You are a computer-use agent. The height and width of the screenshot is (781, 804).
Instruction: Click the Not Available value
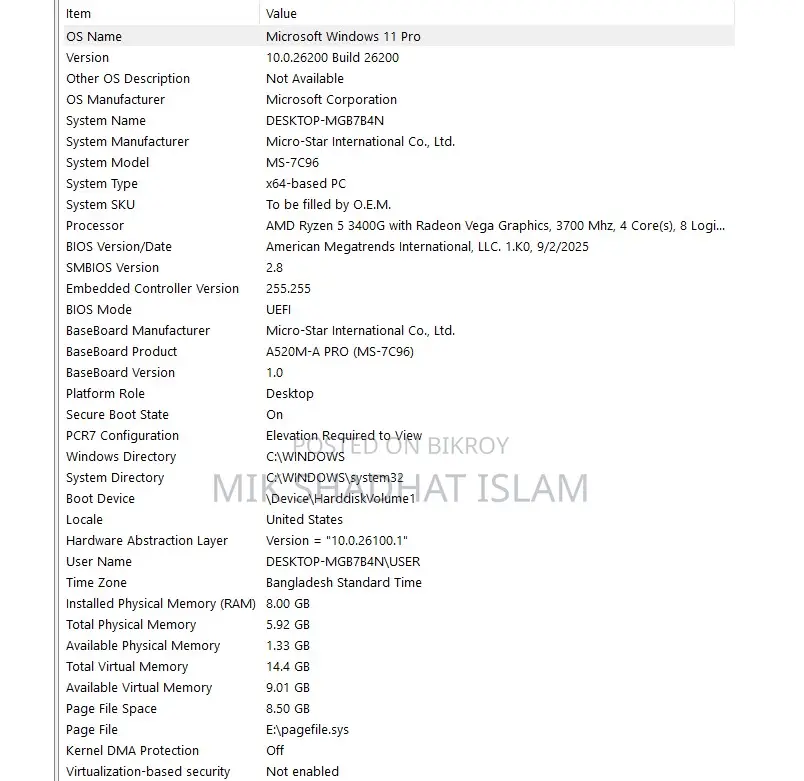tap(305, 78)
